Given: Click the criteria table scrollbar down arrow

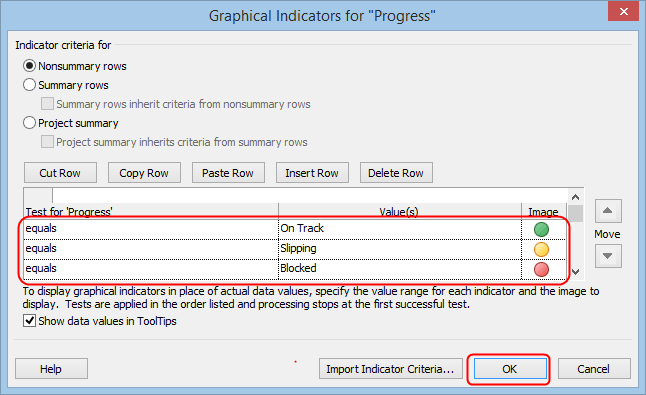Looking at the screenshot, I should pos(576,272).
